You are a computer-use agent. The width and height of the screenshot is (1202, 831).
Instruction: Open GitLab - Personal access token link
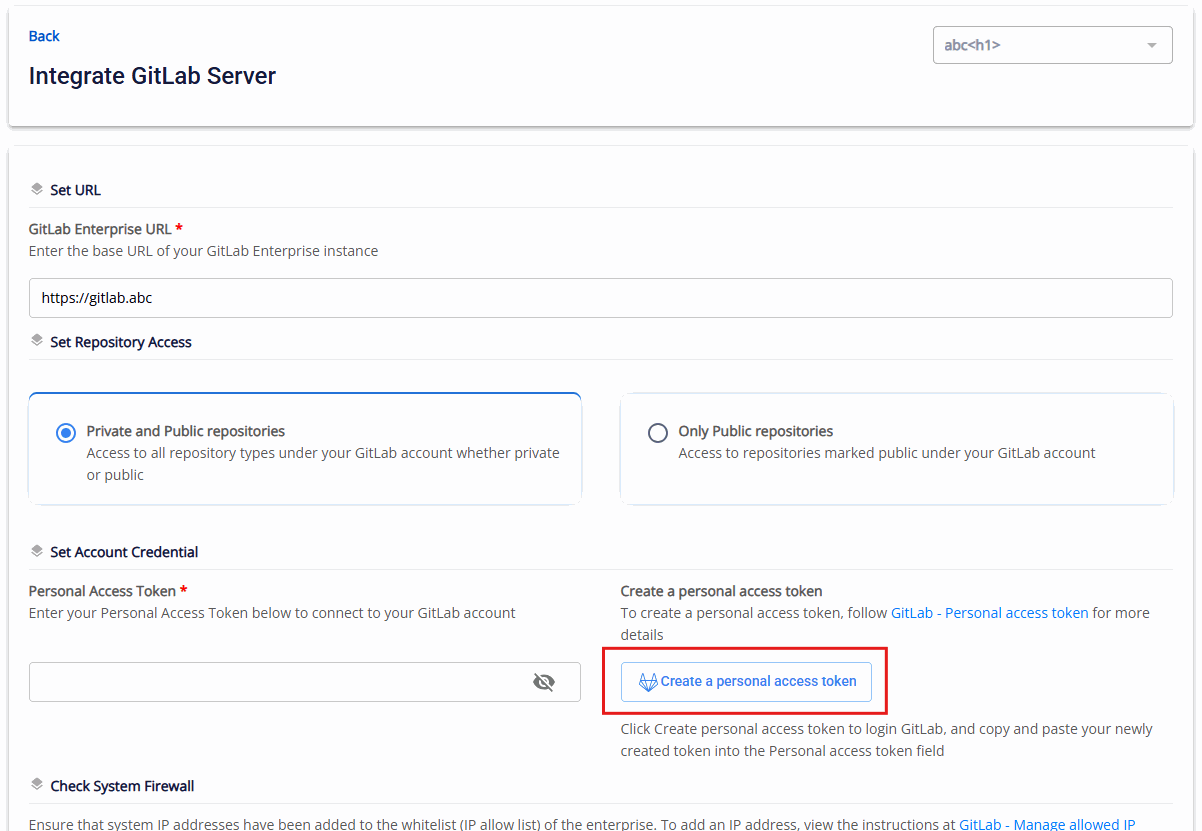coord(990,613)
